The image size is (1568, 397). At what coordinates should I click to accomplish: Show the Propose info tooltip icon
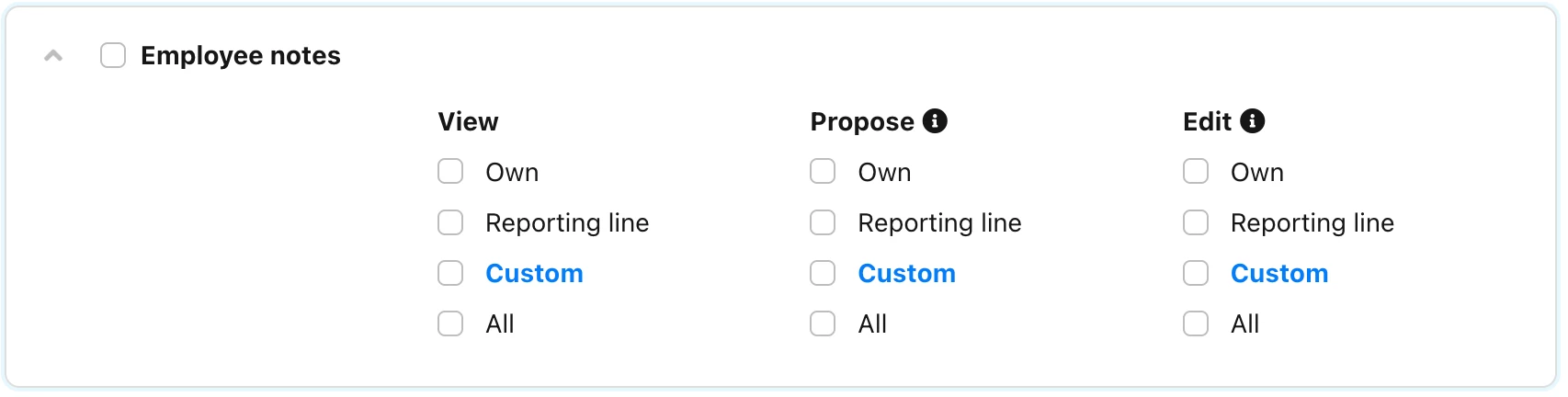[935, 120]
